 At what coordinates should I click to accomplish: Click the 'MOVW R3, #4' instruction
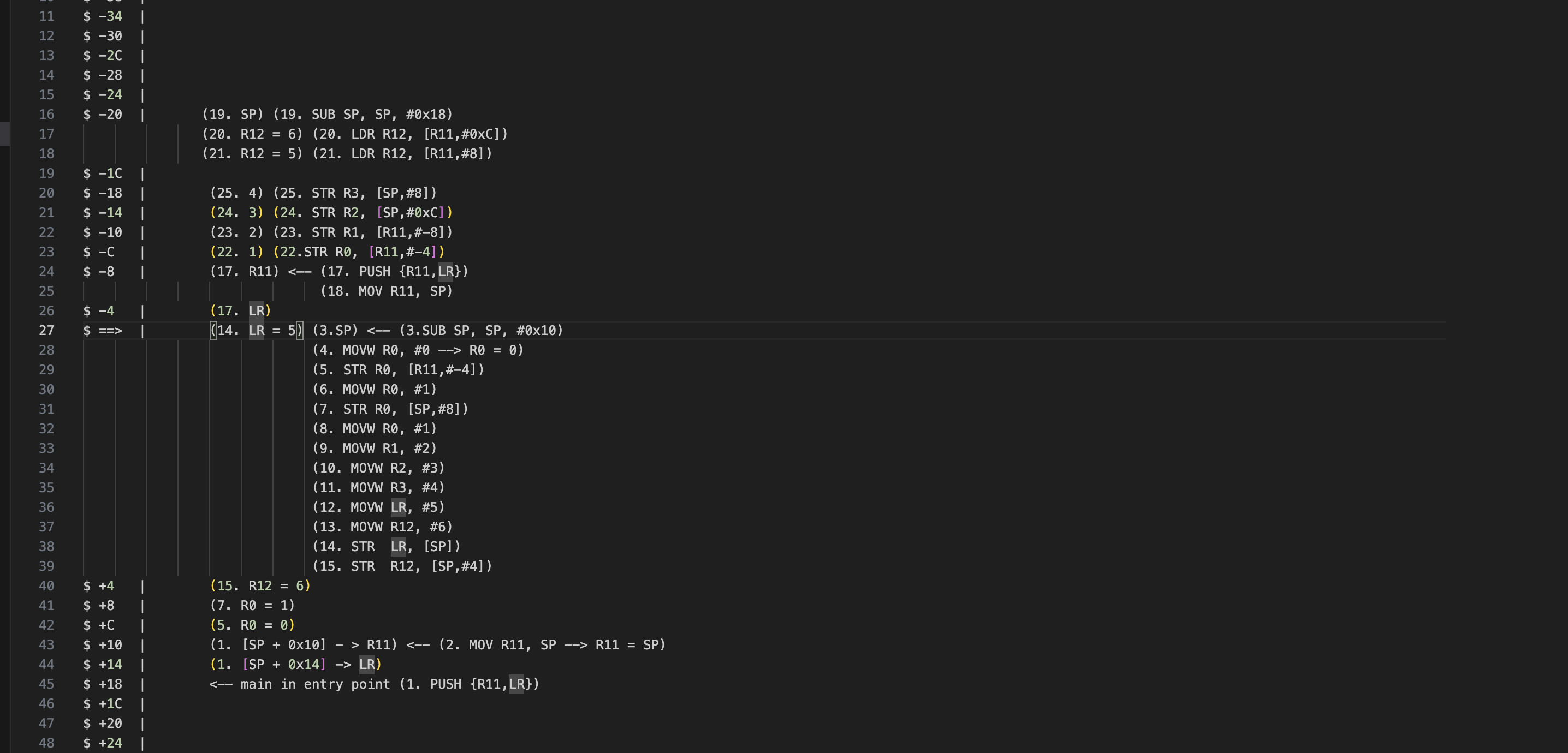(x=397, y=487)
